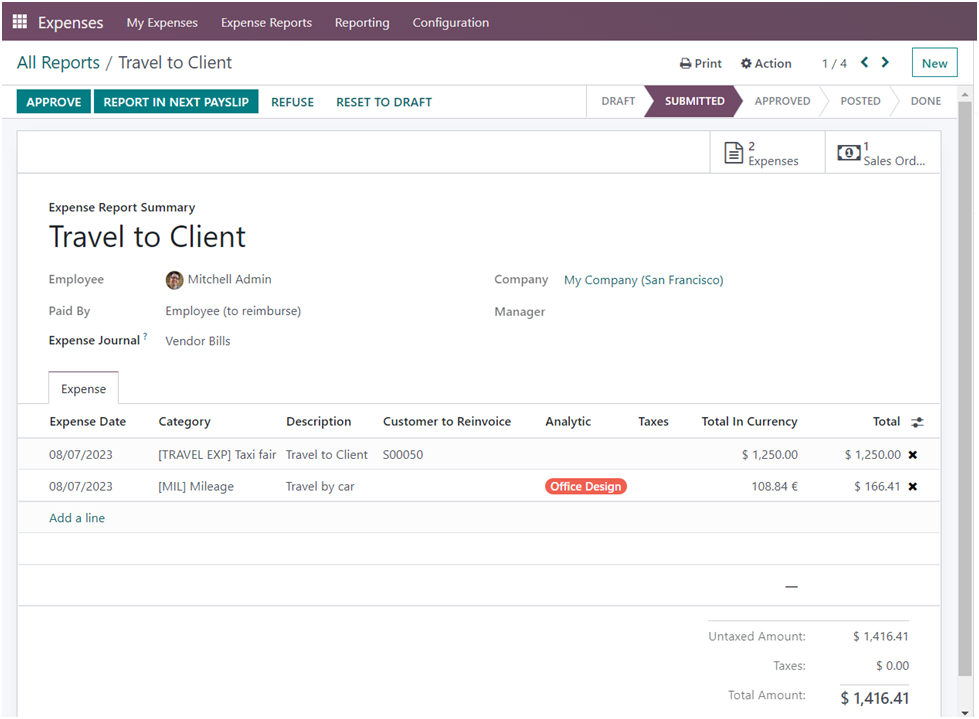Viewport: 979px width, 719px height.
Task: Delete the Taxi fair expense line
Action: [912, 455]
